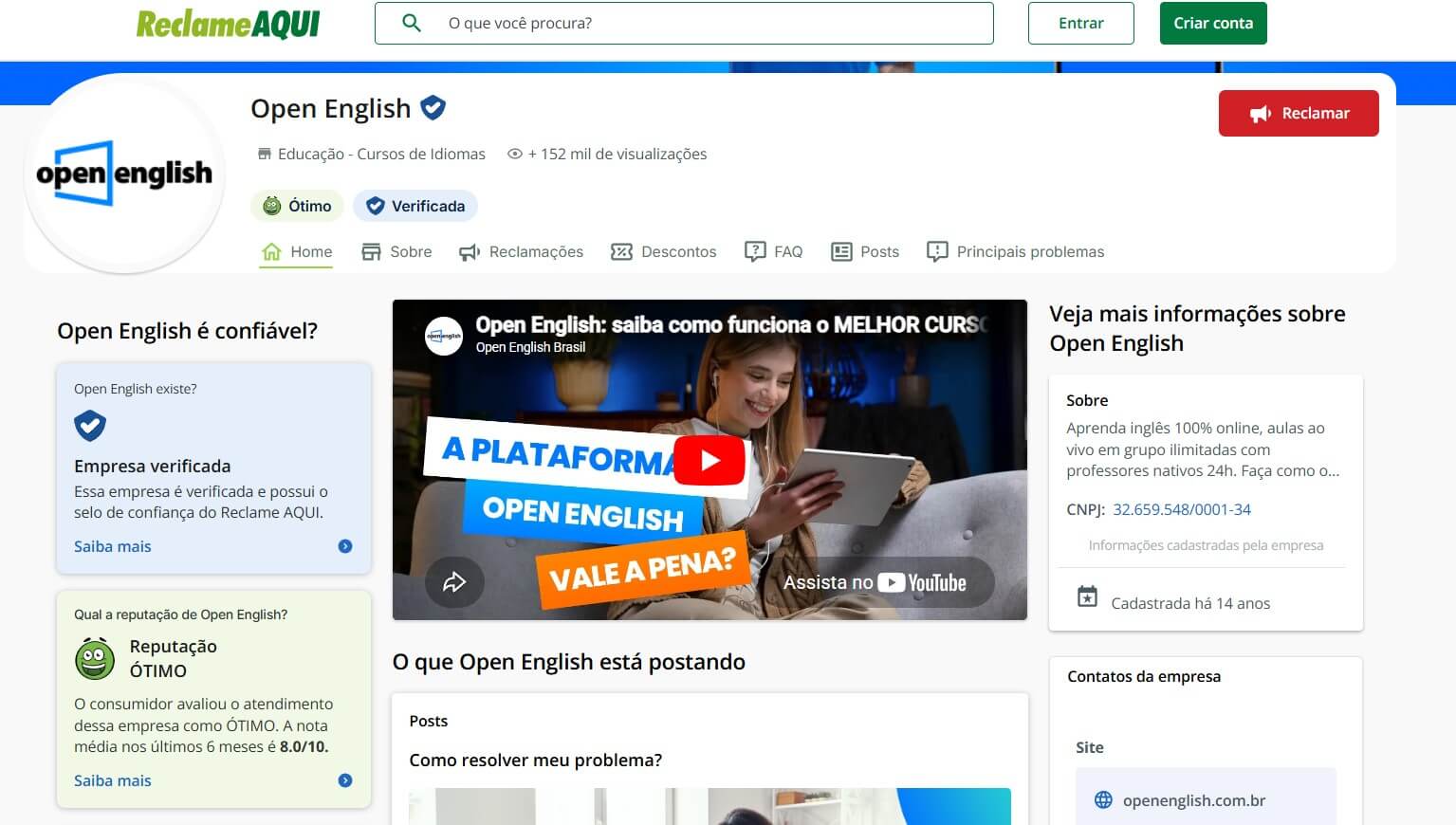The height and width of the screenshot is (825, 1456).
Task: Click the Cadastrada há 14 anos text
Action: [1190, 603]
